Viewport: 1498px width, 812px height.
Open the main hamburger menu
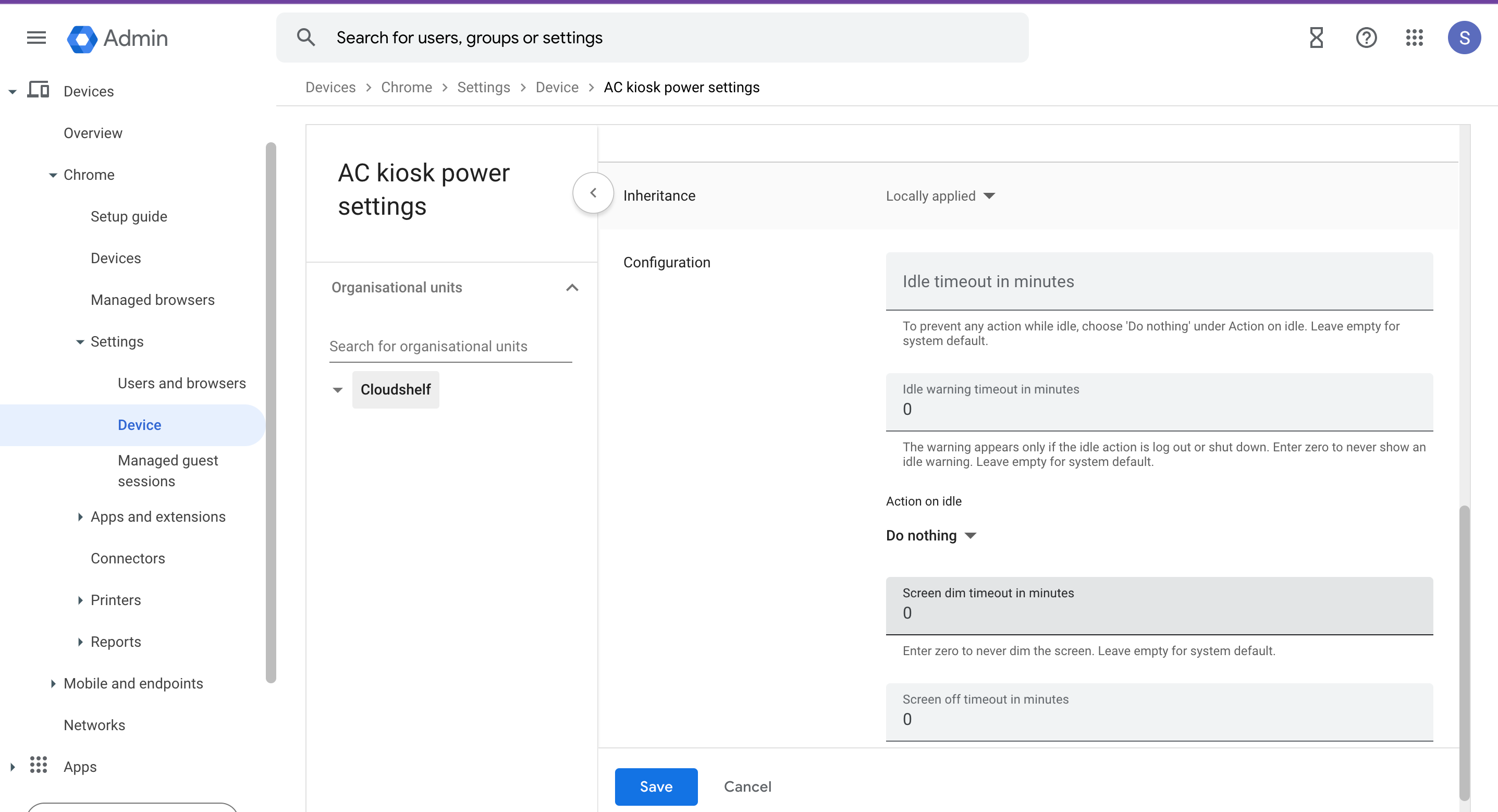pos(36,38)
